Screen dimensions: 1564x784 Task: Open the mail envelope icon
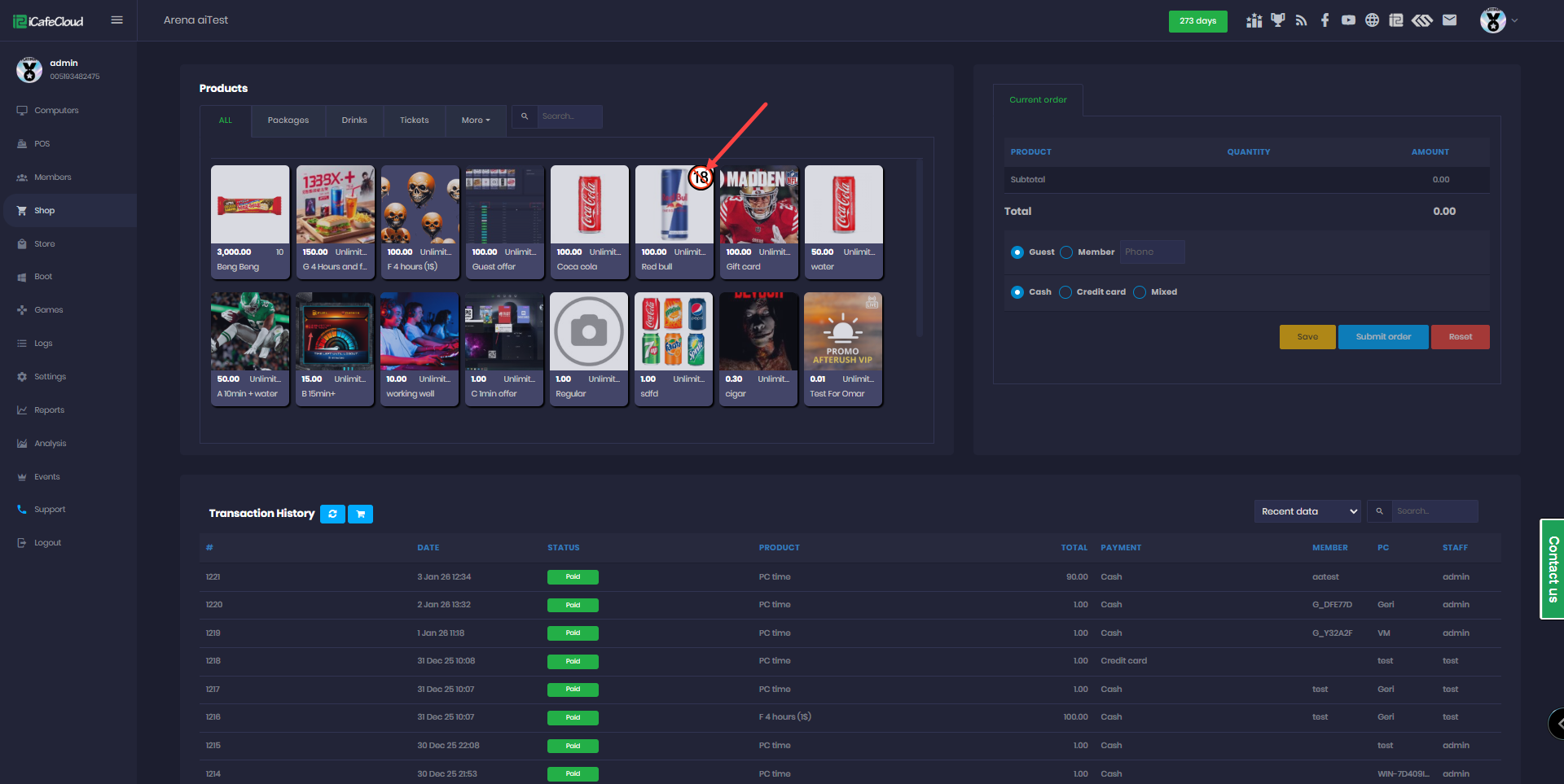(x=1449, y=20)
